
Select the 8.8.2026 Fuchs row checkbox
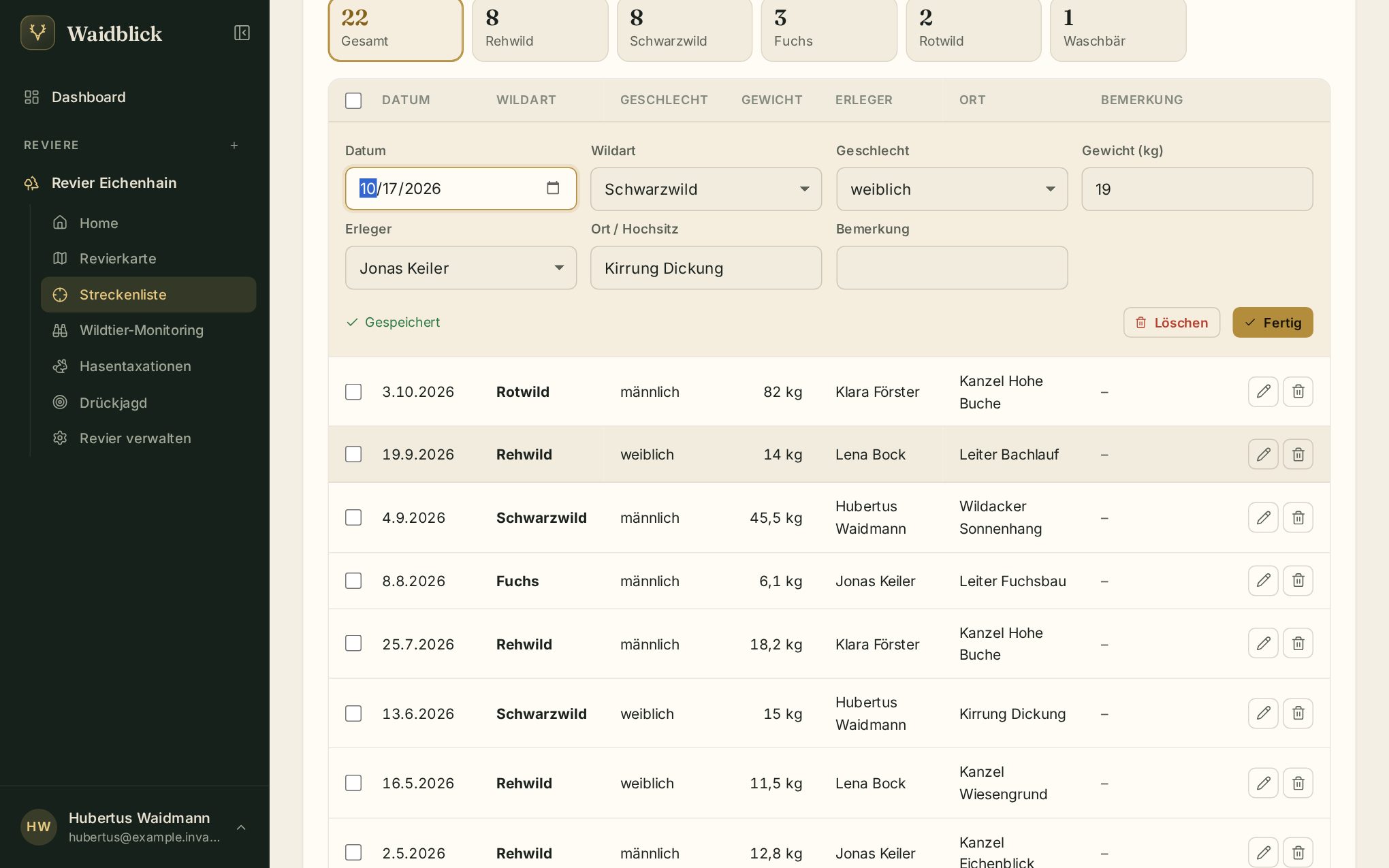pyautogui.click(x=353, y=581)
